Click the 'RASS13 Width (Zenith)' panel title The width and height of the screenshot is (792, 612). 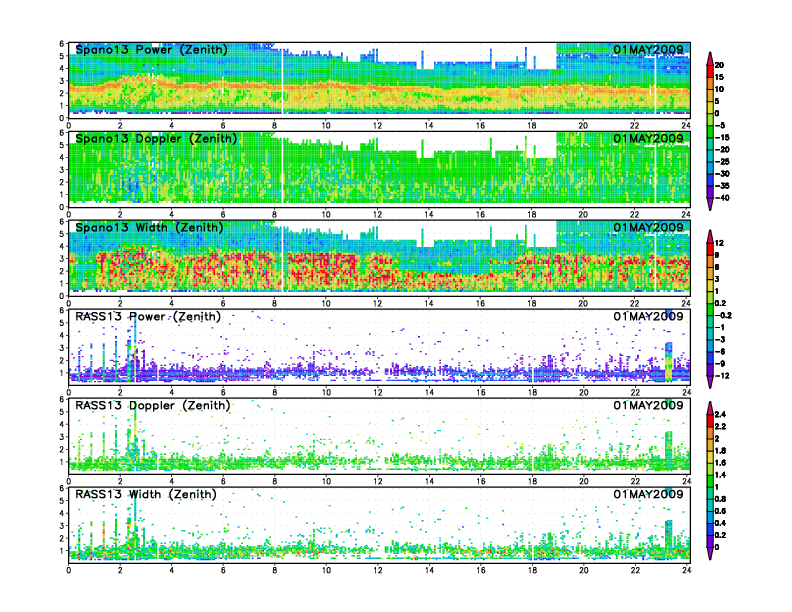[x=145, y=494]
